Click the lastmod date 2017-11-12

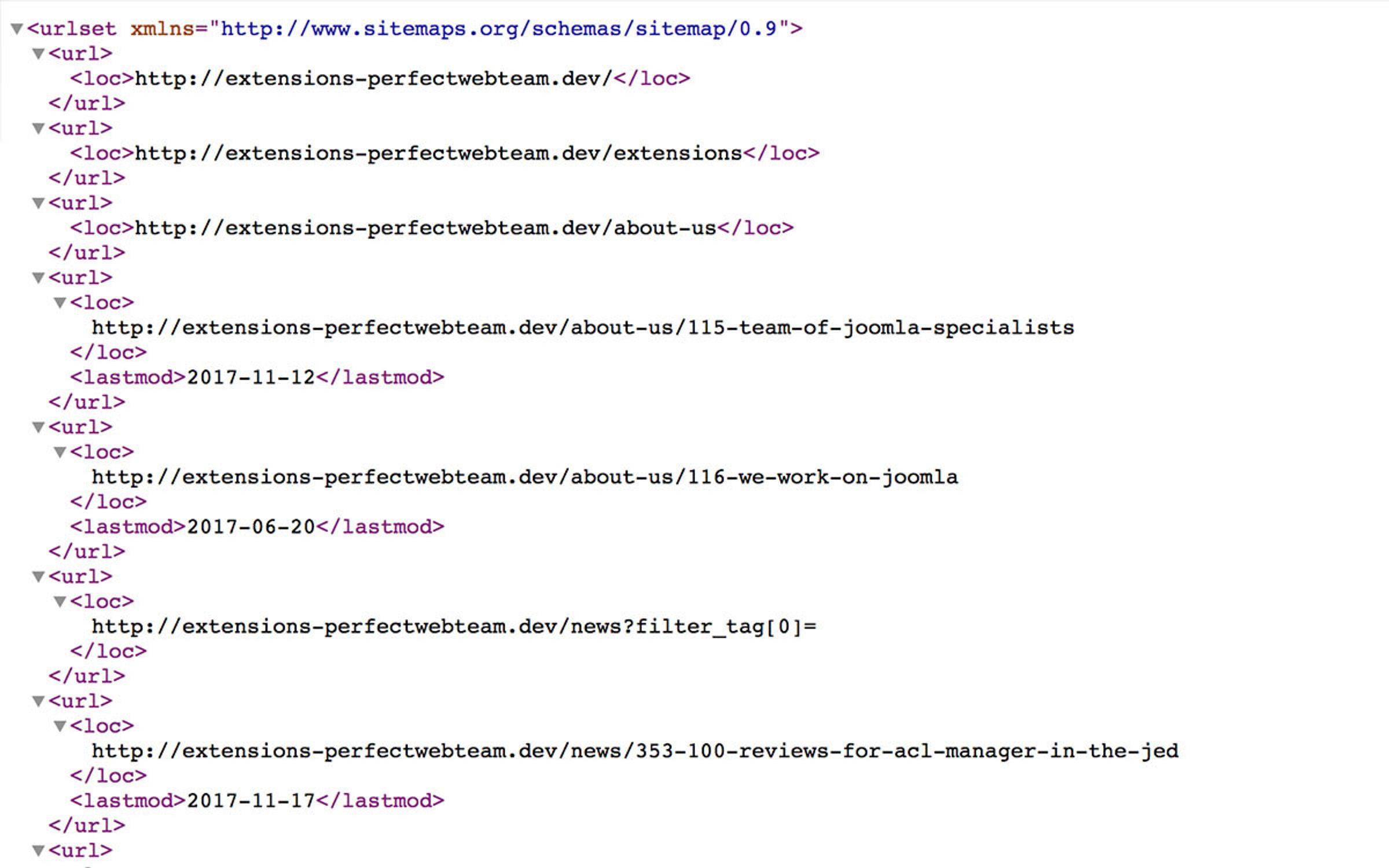[251, 378]
